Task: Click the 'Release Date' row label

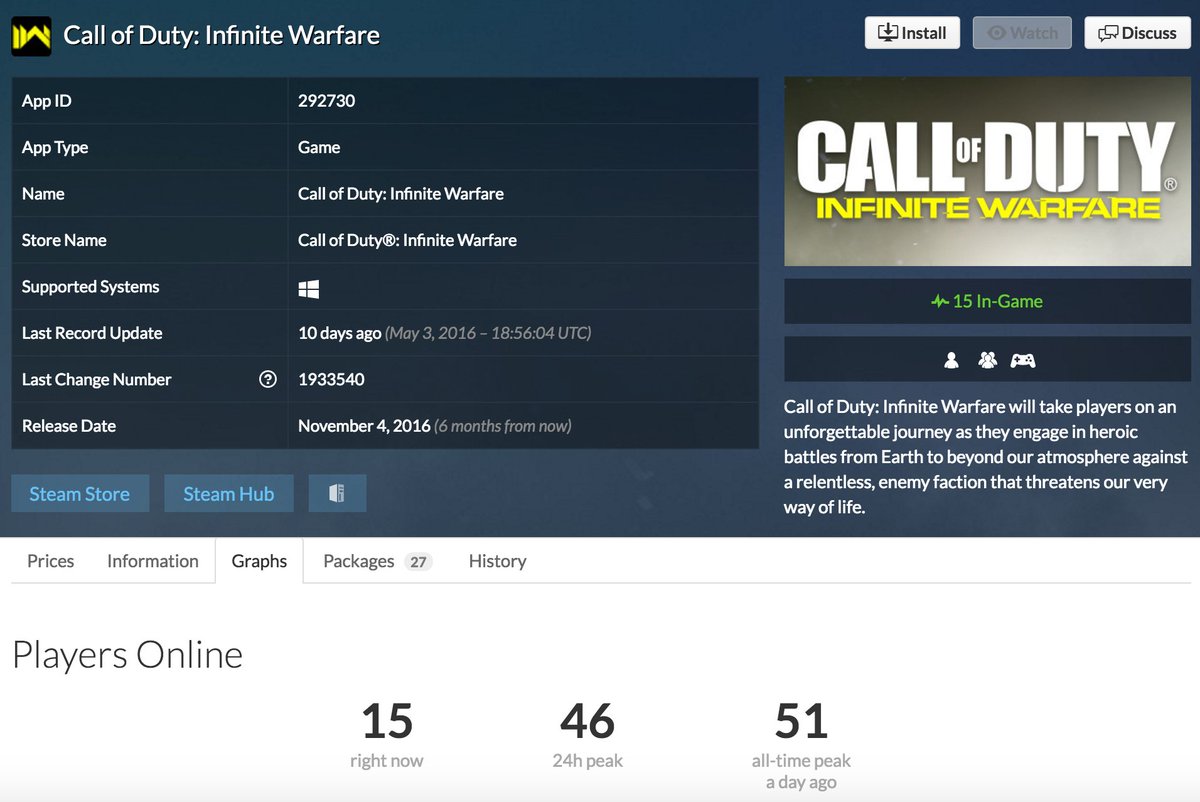Action: coord(69,426)
